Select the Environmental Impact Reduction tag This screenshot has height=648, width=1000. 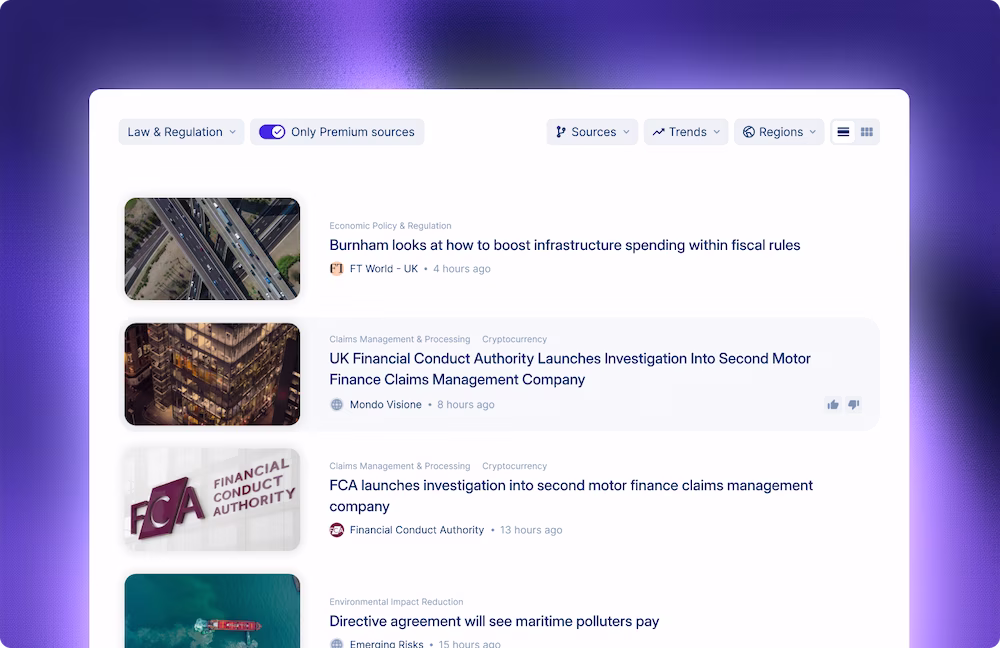pyautogui.click(x=396, y=602)
